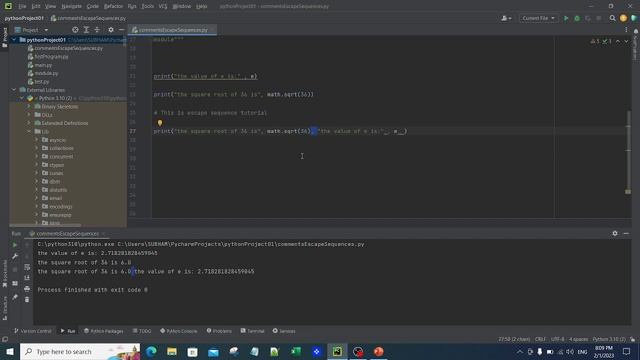Open the VCS menu
640x360 pixels.
pyautogui.click(x=163, y=6)
